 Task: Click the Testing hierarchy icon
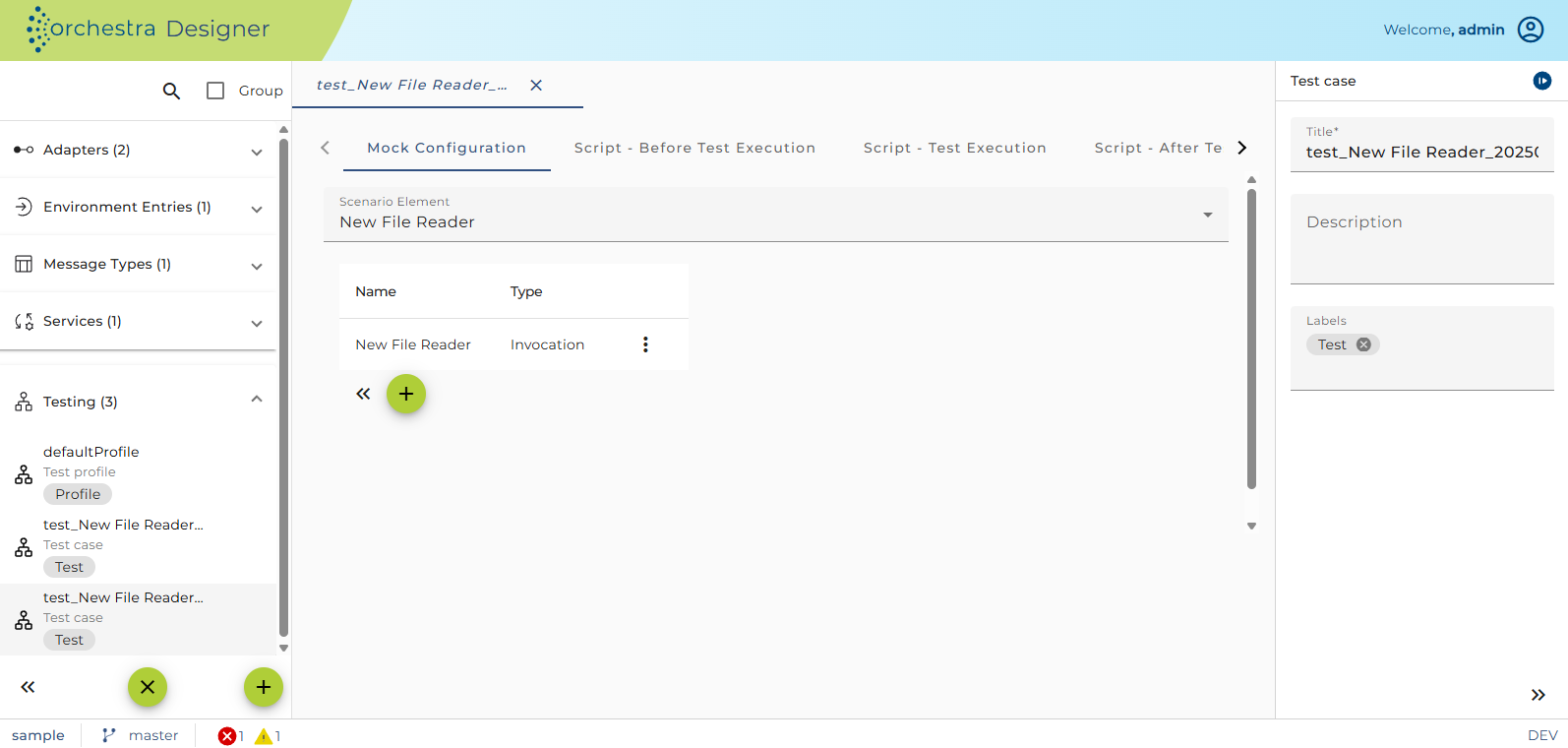(x=24, y=402)
